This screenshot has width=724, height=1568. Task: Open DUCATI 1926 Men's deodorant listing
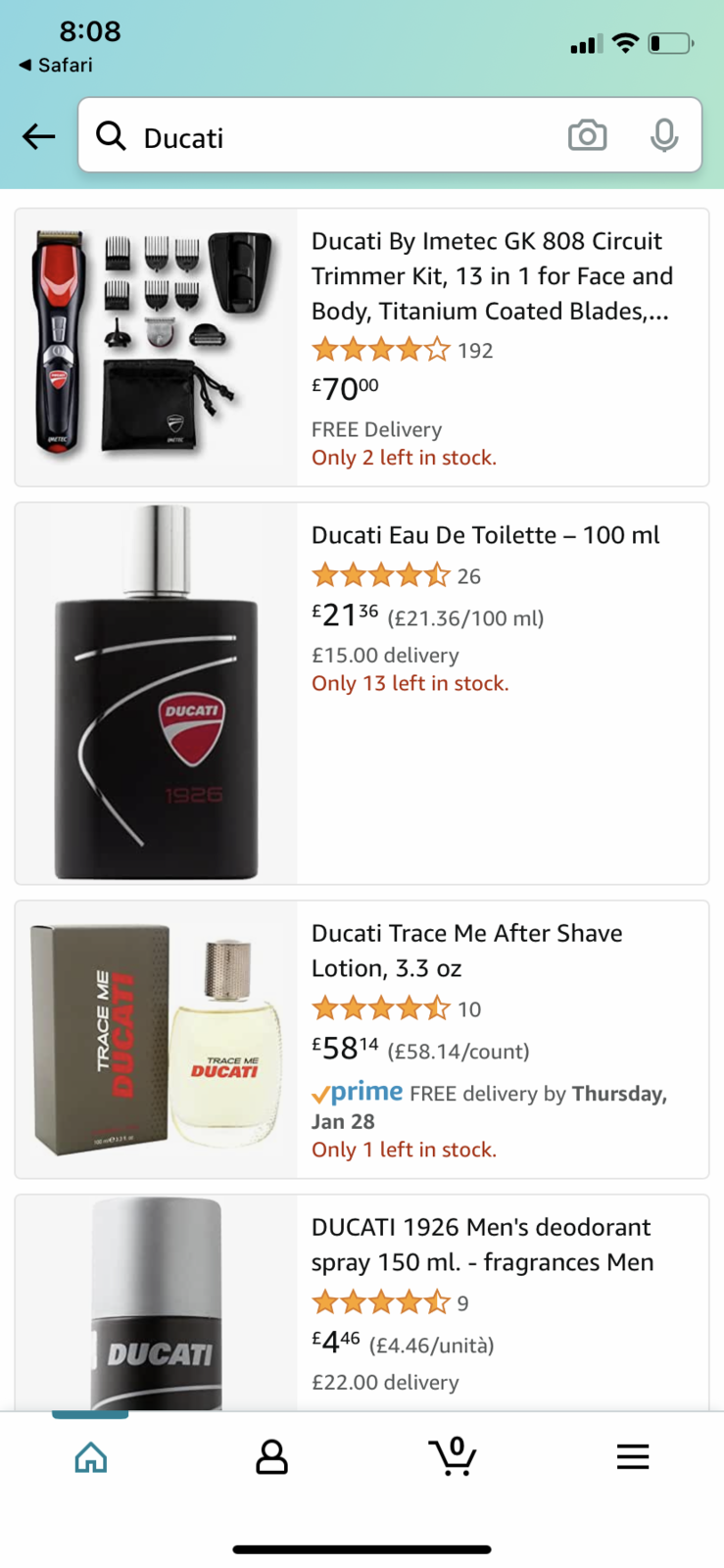pos(482,1244)
